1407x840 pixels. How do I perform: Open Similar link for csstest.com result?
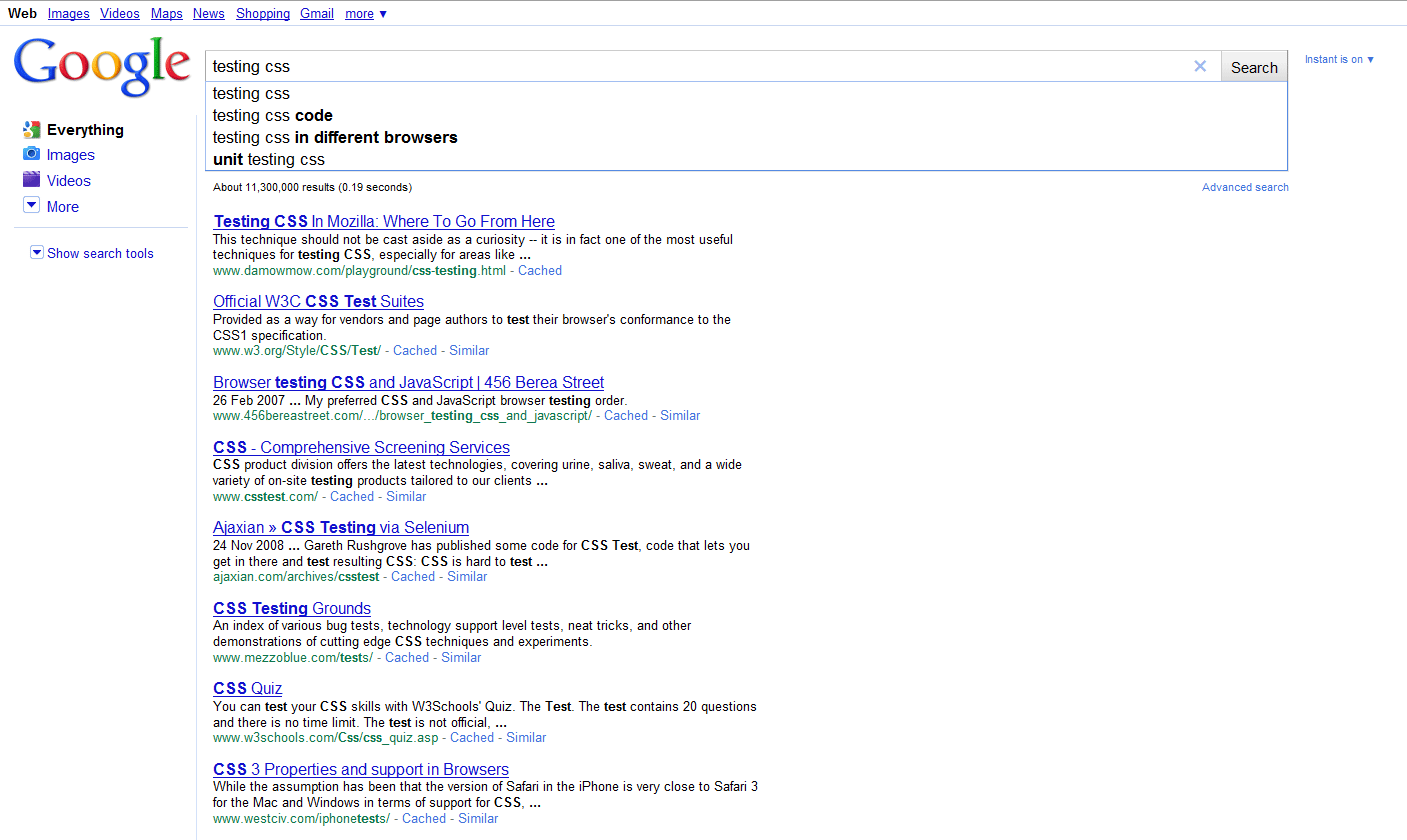click(x=406, y=497)
